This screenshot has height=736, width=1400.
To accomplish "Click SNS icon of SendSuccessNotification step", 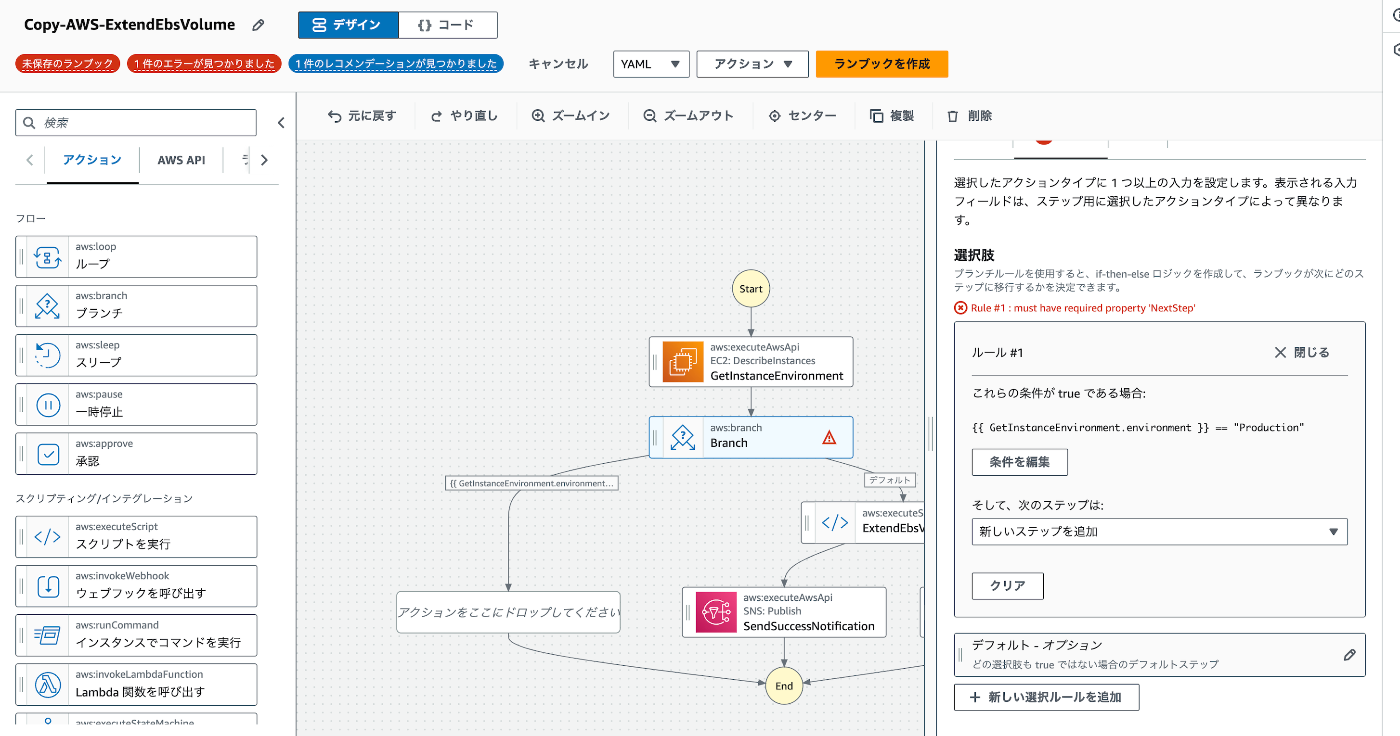I will (716, 612).
